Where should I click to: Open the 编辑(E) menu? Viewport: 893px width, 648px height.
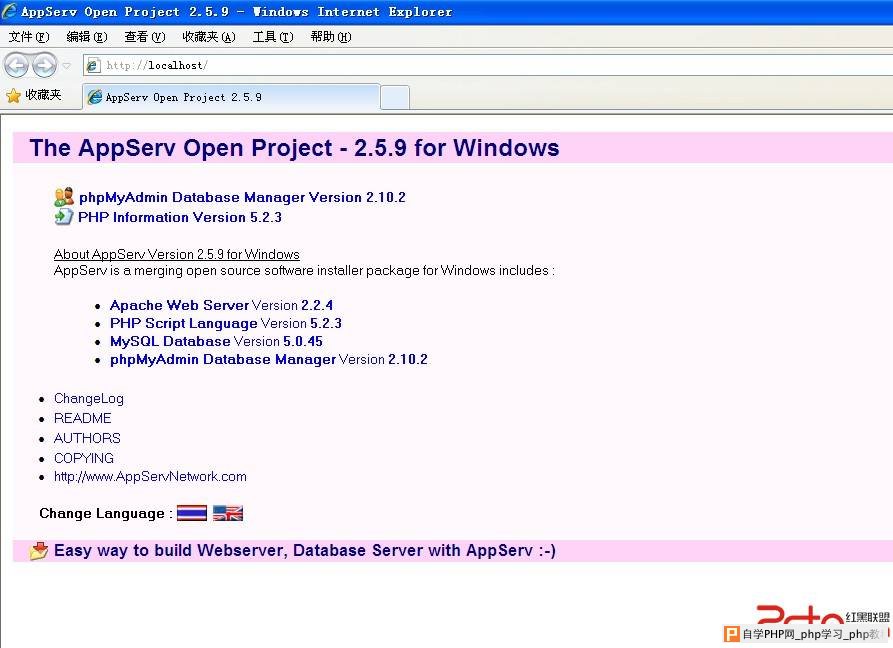pyautogui.click(x=87, y=37)
